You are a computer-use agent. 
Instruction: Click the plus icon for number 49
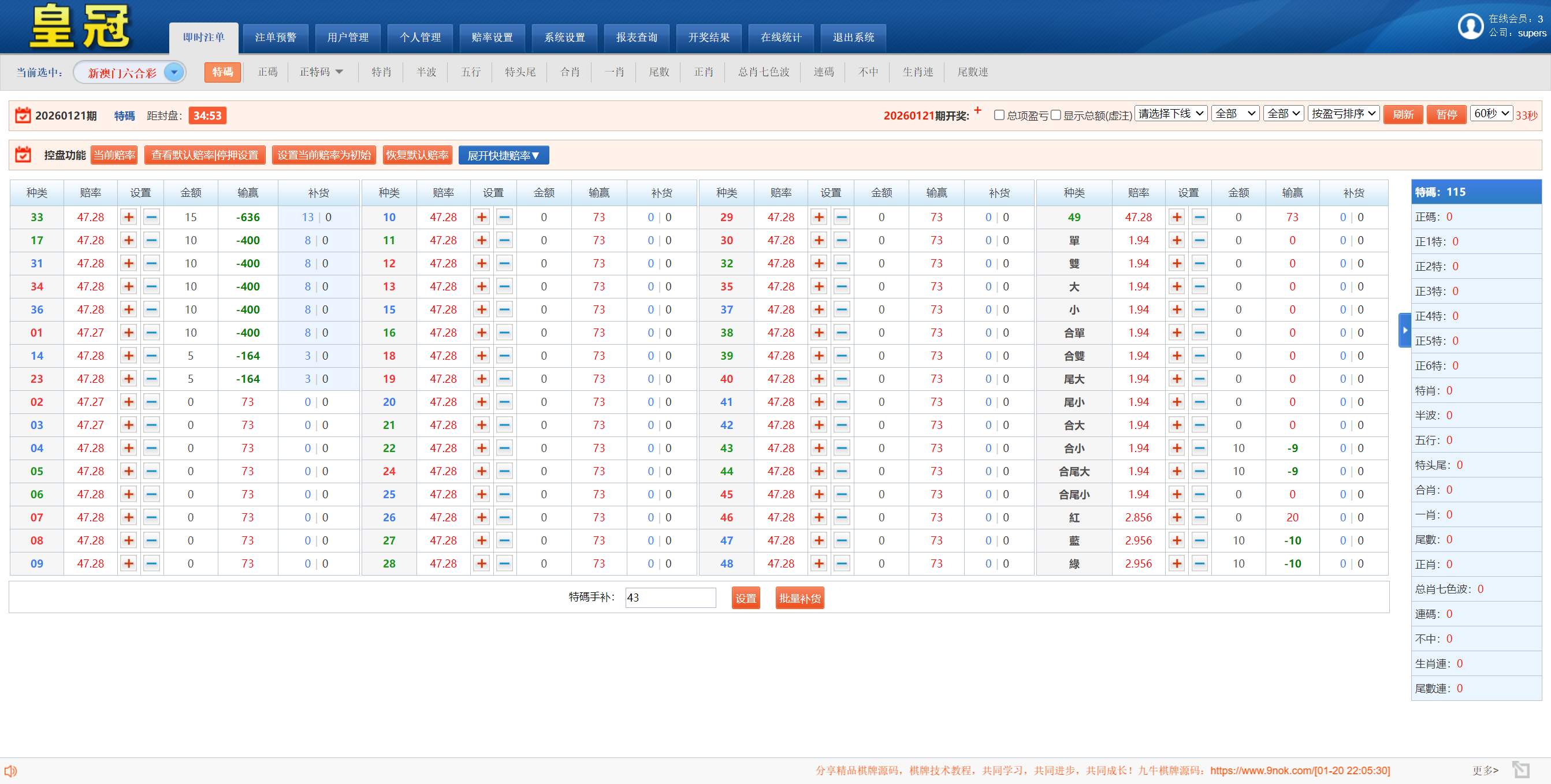(1177, 217)
